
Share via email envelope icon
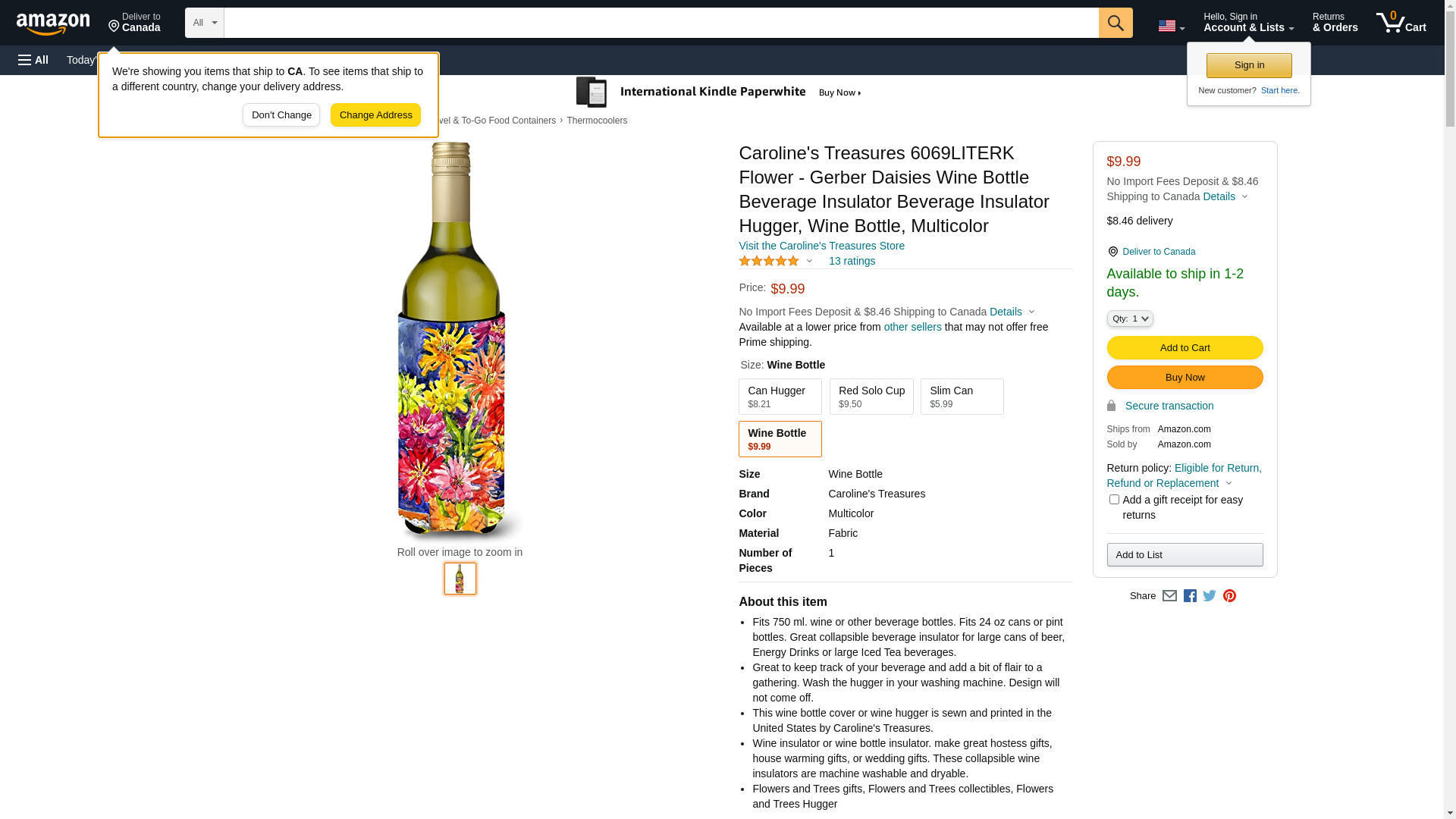click(1169, 596)
